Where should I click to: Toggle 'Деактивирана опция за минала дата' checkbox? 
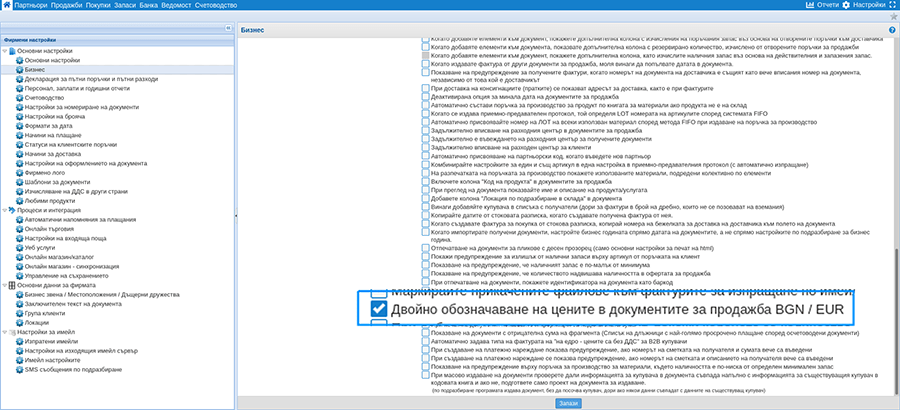[x=425, y=97]
